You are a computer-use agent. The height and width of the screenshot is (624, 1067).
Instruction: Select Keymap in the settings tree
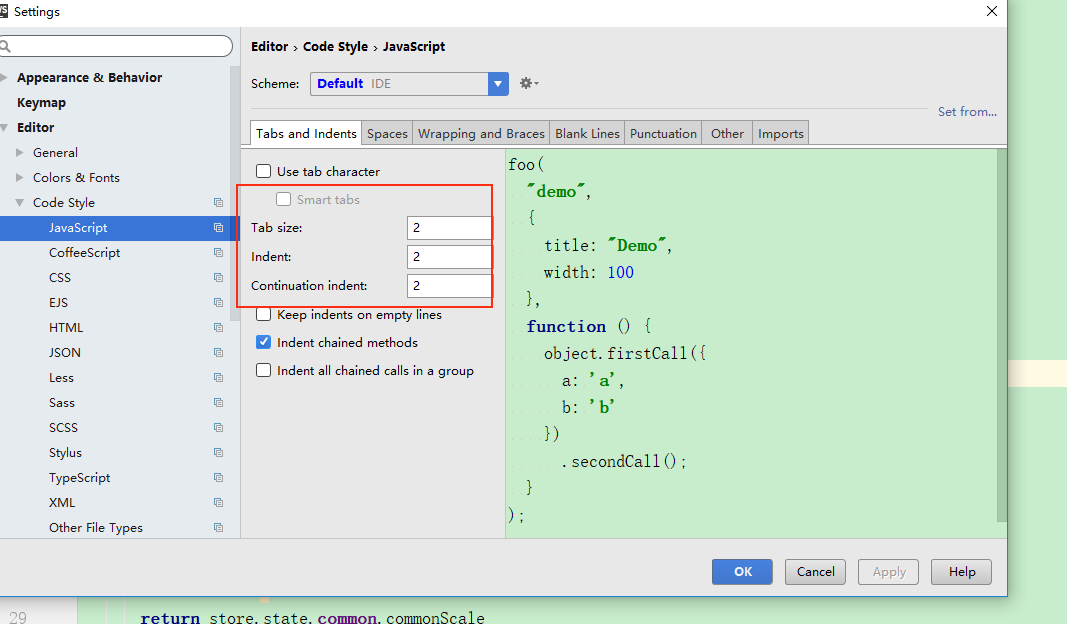click(42, 103)
